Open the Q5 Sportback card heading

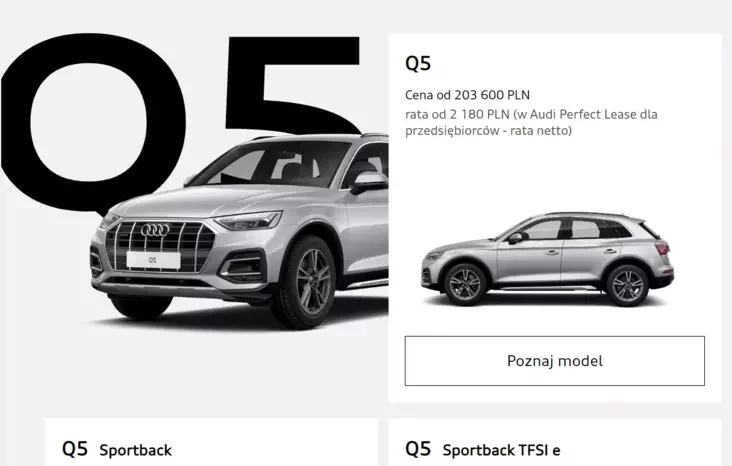(117, 449)
